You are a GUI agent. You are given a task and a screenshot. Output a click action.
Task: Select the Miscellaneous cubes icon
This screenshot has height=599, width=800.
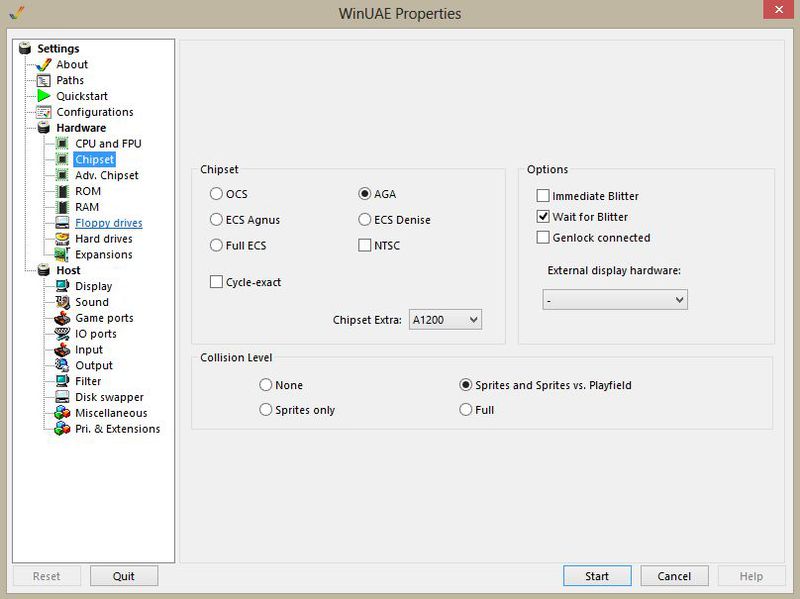62,413
